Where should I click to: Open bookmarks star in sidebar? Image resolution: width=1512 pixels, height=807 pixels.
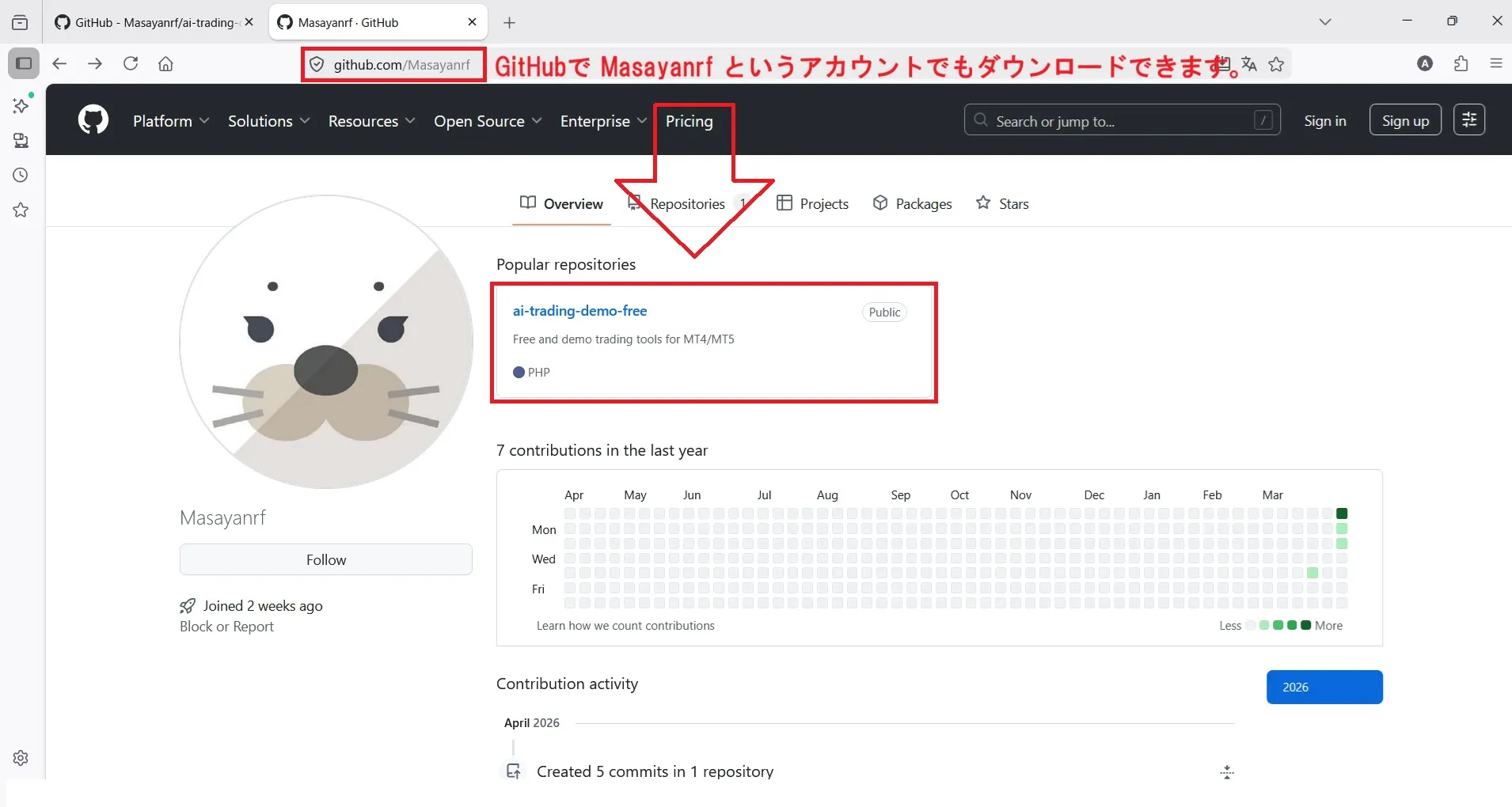click(21, 210)
